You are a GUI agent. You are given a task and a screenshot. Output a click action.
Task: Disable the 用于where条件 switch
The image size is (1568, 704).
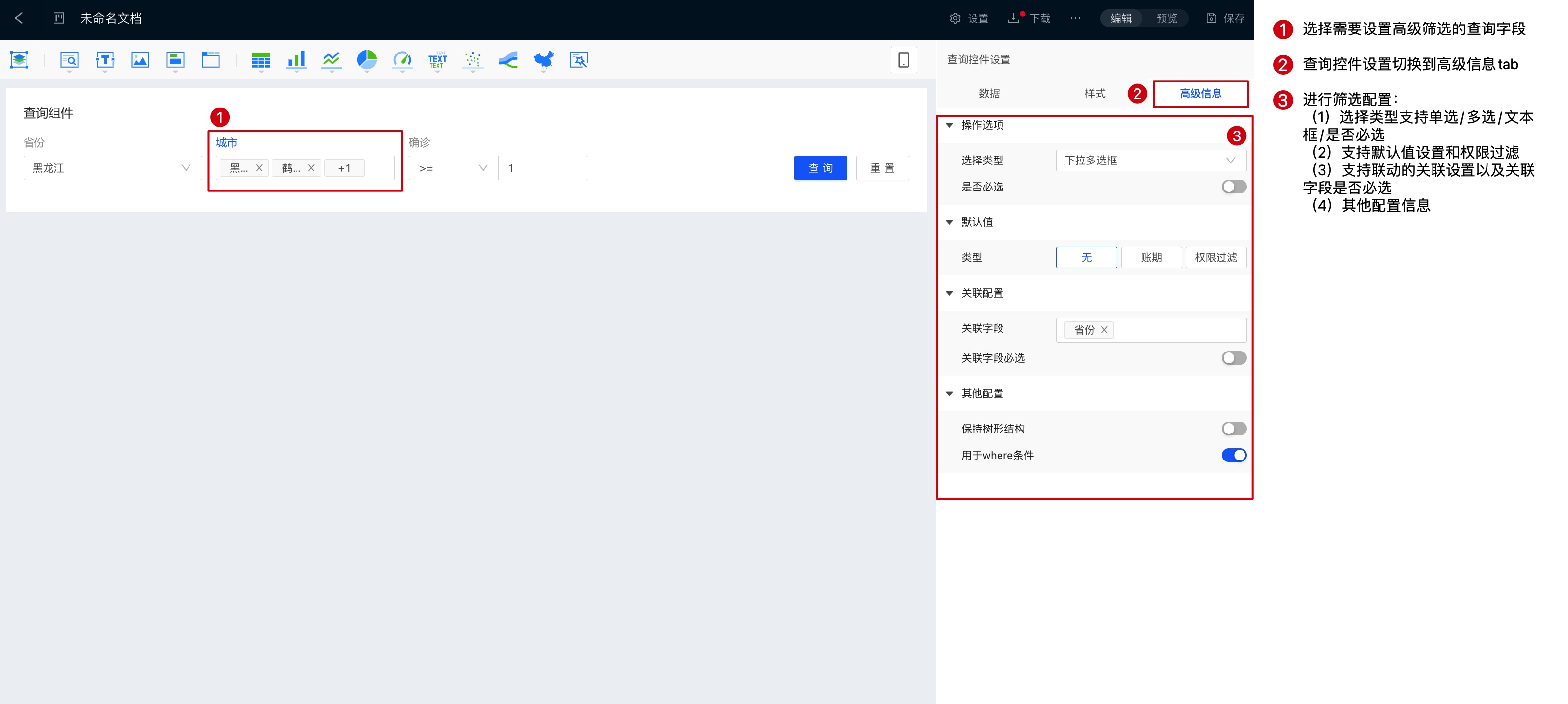tap(1234, 455)
